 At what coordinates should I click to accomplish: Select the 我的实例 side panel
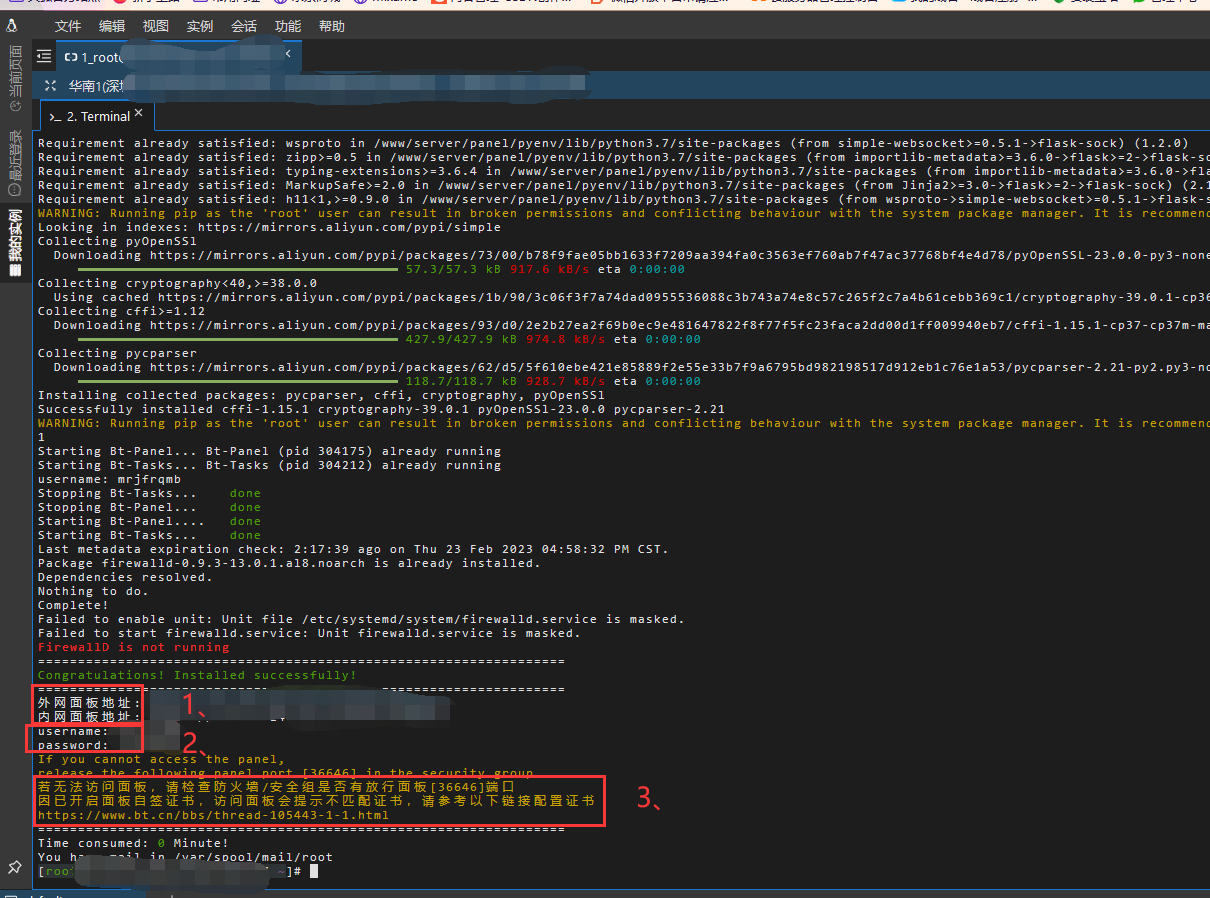coord(14,243)
